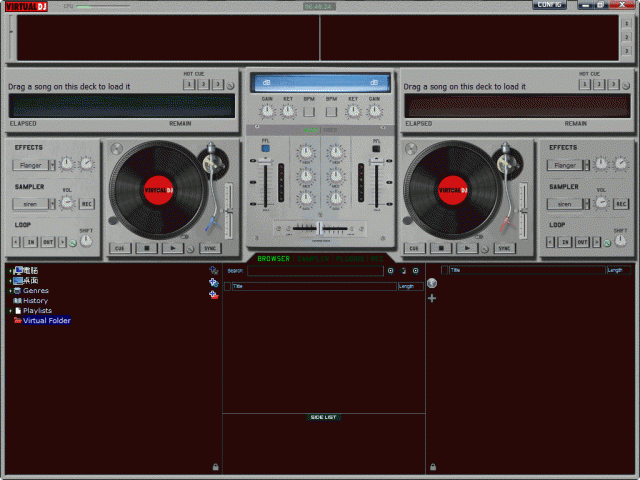Click the padlock icon in right list panel

coord(433,467)
